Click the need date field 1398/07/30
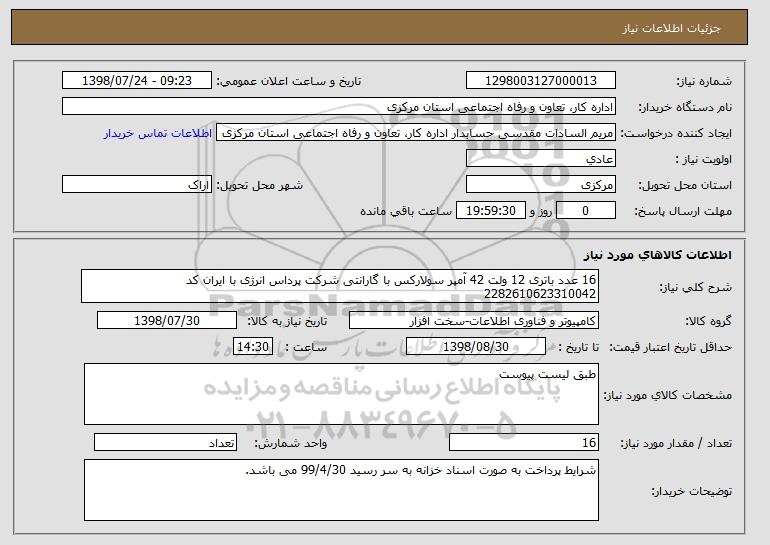770x545 pixels. pyautogui.click(x=167, y=321)
